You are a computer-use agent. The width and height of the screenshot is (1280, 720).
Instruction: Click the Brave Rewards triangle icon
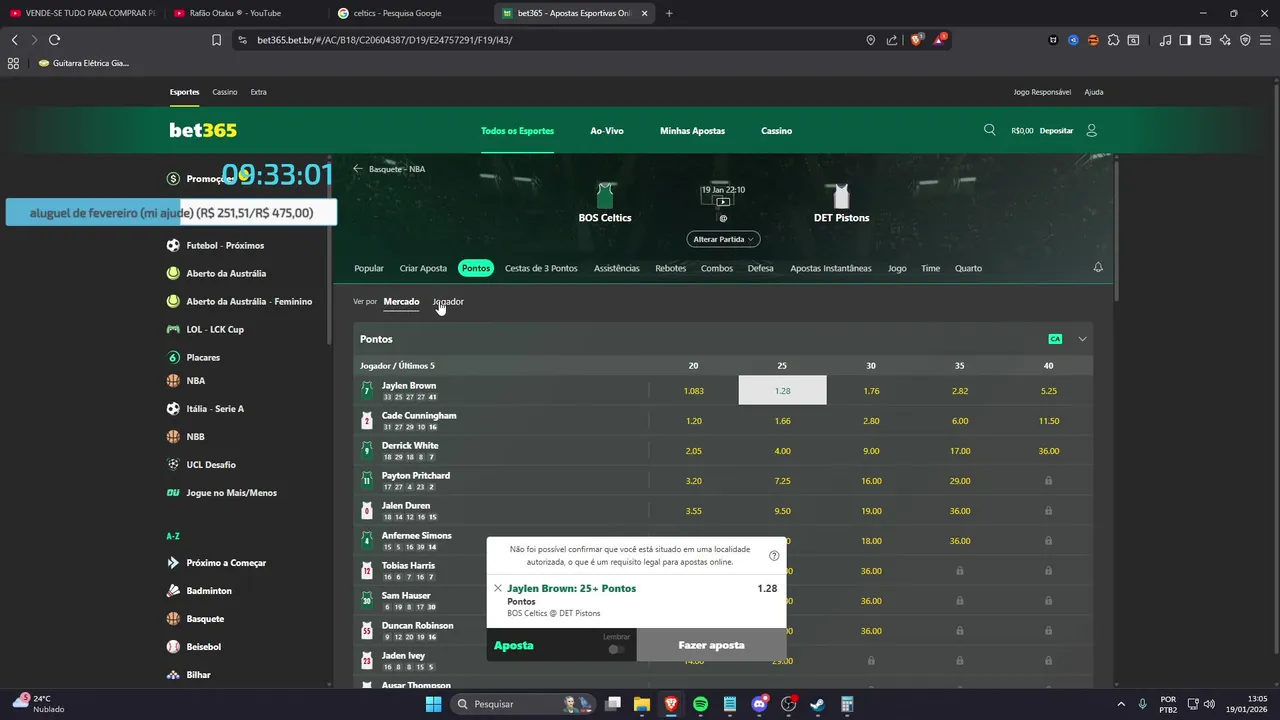[939, 40]
